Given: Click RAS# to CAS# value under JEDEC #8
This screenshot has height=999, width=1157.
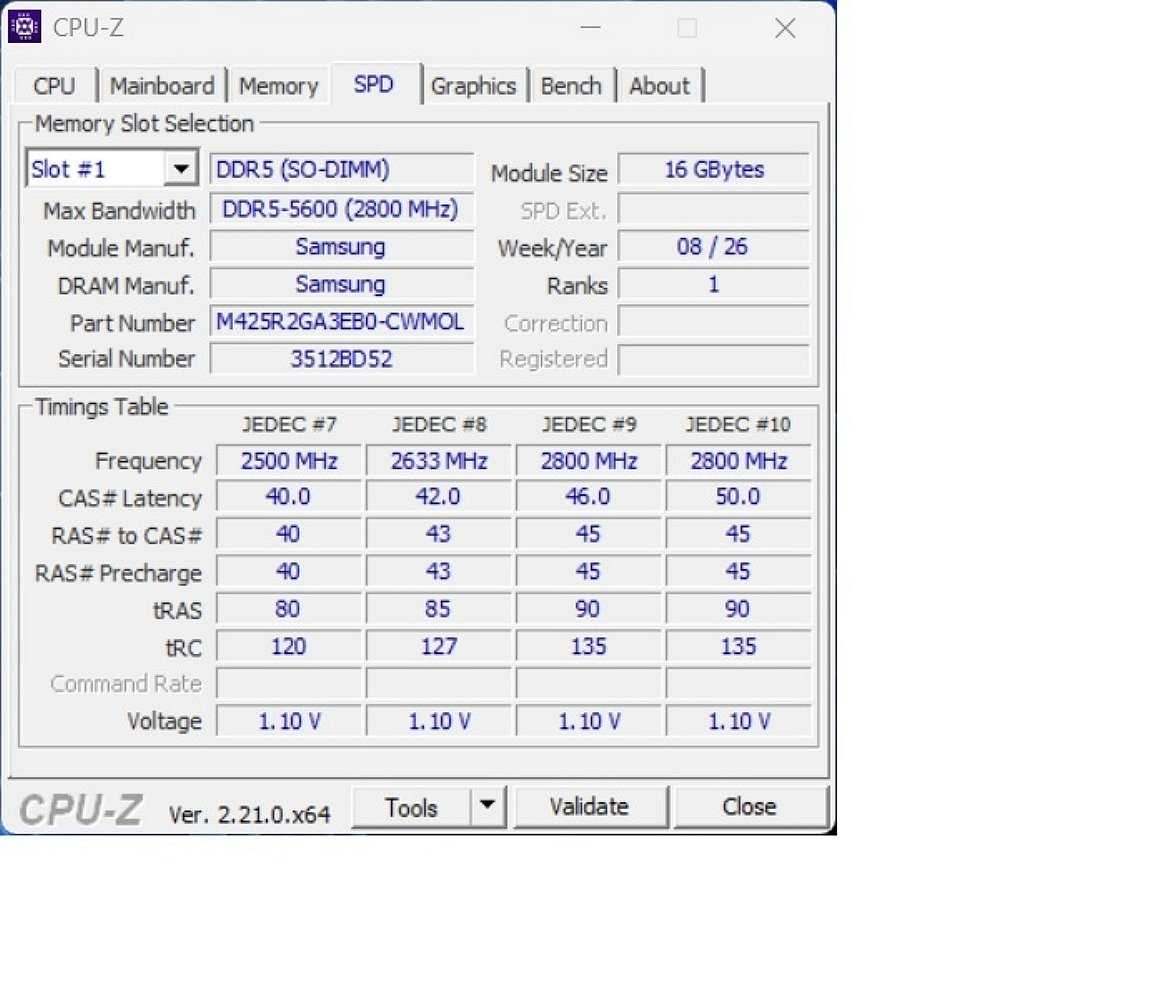Looking at the screenshot, I should tap(439, 534).
